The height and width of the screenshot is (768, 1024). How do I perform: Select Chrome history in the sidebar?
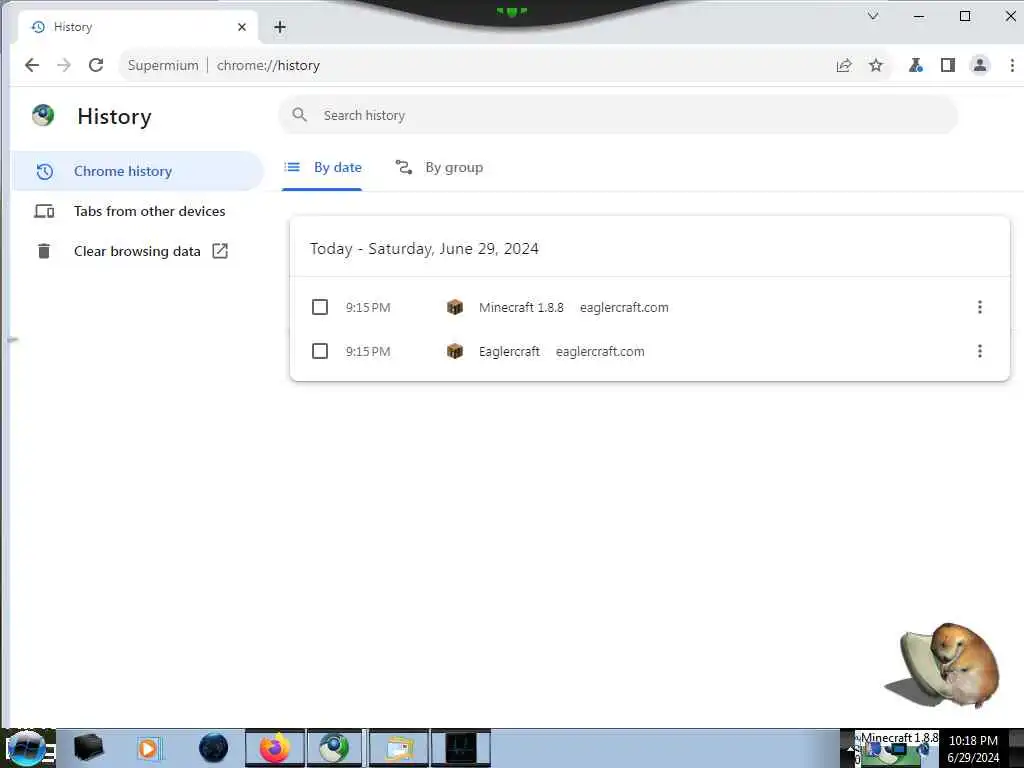[137, 171]
